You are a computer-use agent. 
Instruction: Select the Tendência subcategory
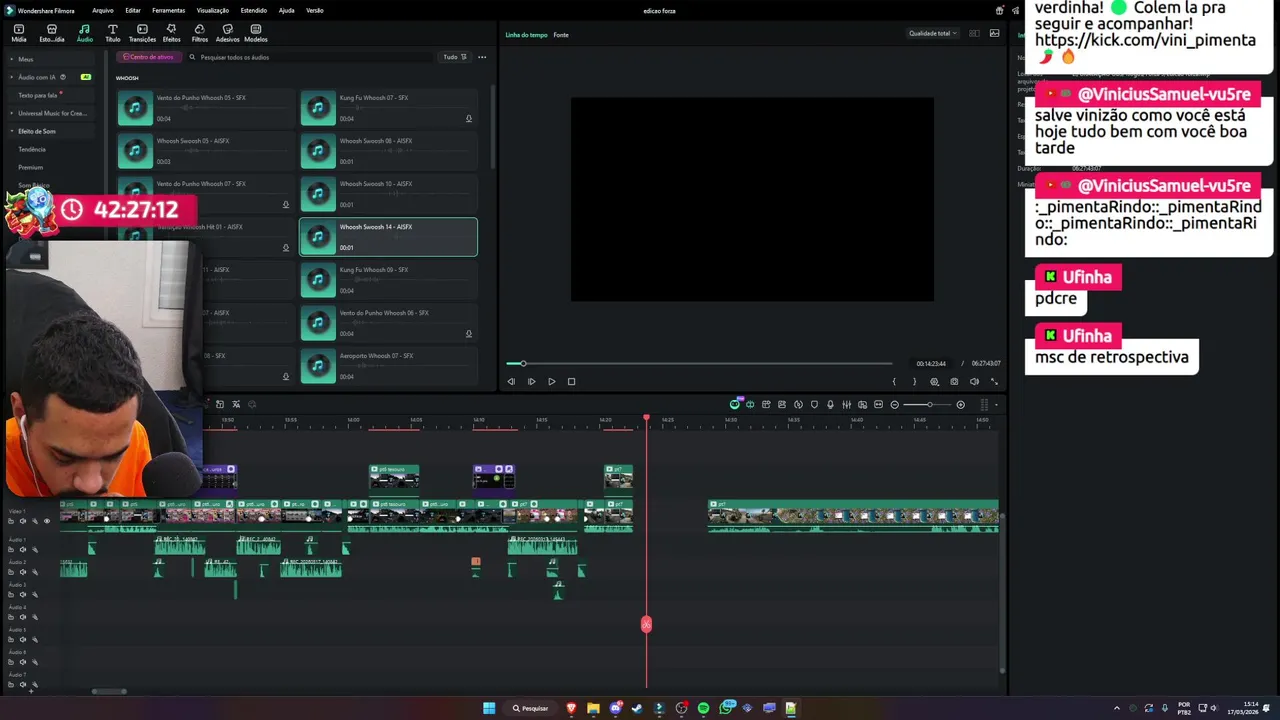click(x=31, y=149)
